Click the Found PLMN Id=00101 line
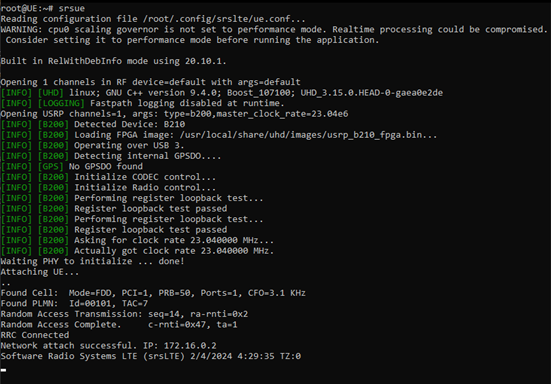 [x=74, y=304]
